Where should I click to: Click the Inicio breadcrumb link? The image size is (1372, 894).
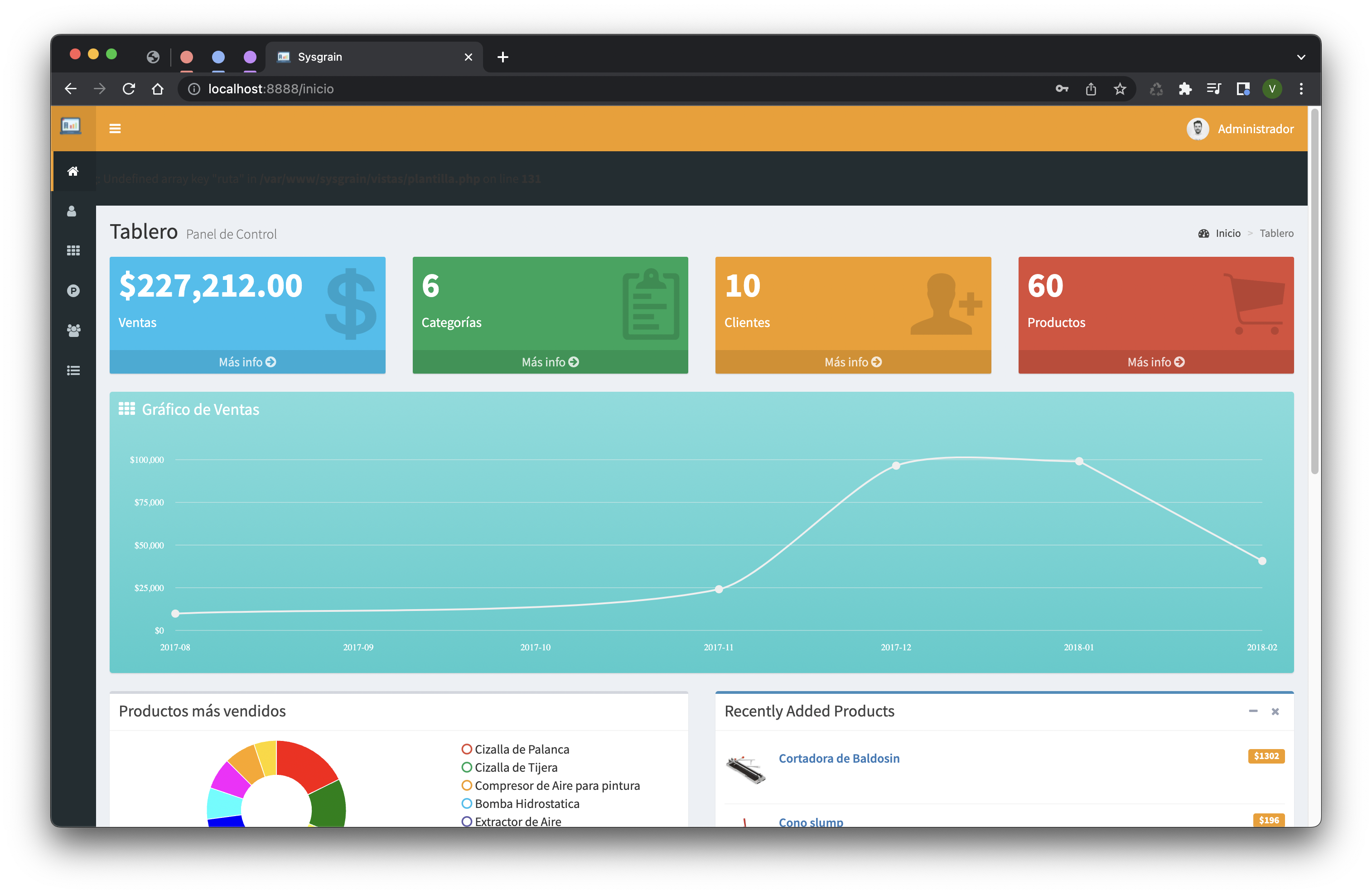click(1227, 233)
